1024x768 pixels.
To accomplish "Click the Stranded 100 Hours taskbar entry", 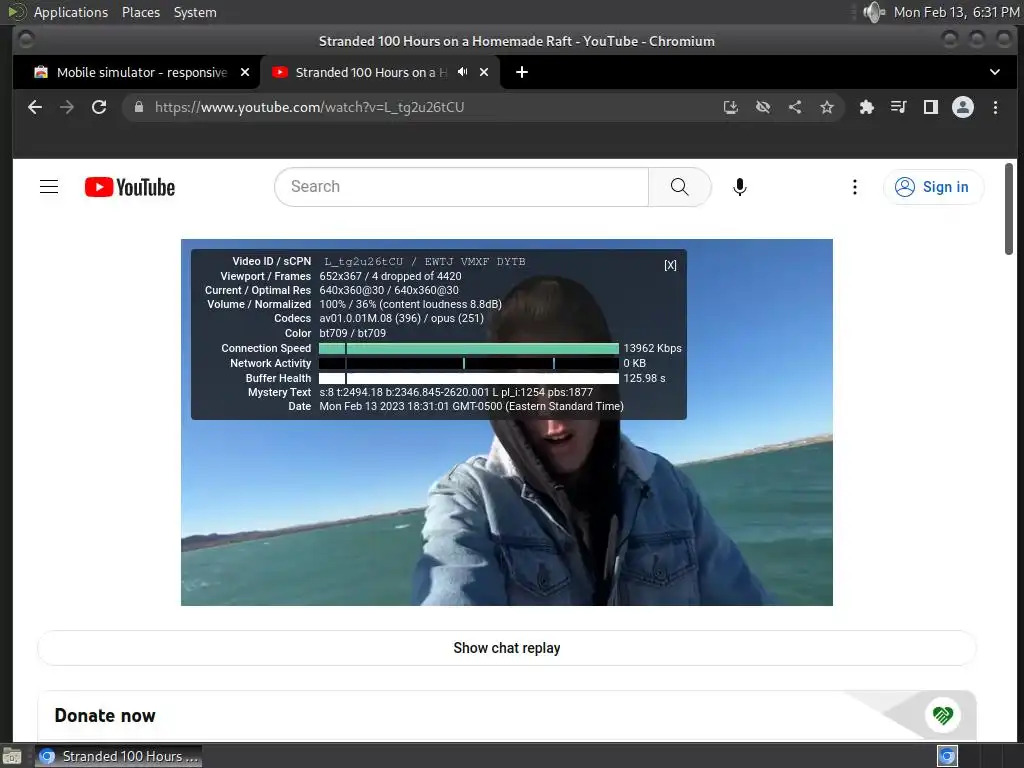I will pos(118,756).
